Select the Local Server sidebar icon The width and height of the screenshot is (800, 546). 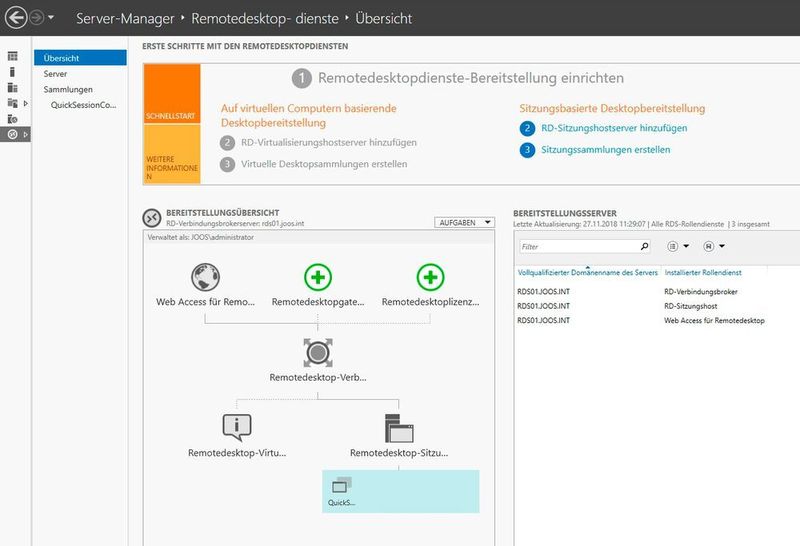(13, 72)
